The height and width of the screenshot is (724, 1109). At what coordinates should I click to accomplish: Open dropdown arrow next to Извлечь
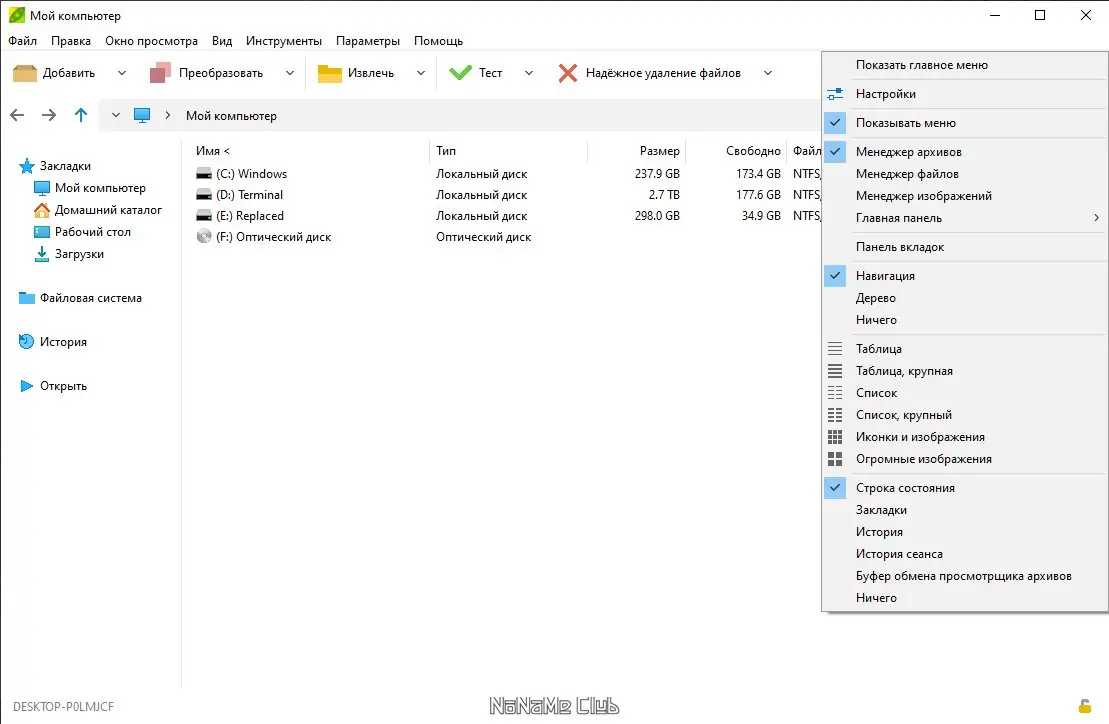(421, 73)
